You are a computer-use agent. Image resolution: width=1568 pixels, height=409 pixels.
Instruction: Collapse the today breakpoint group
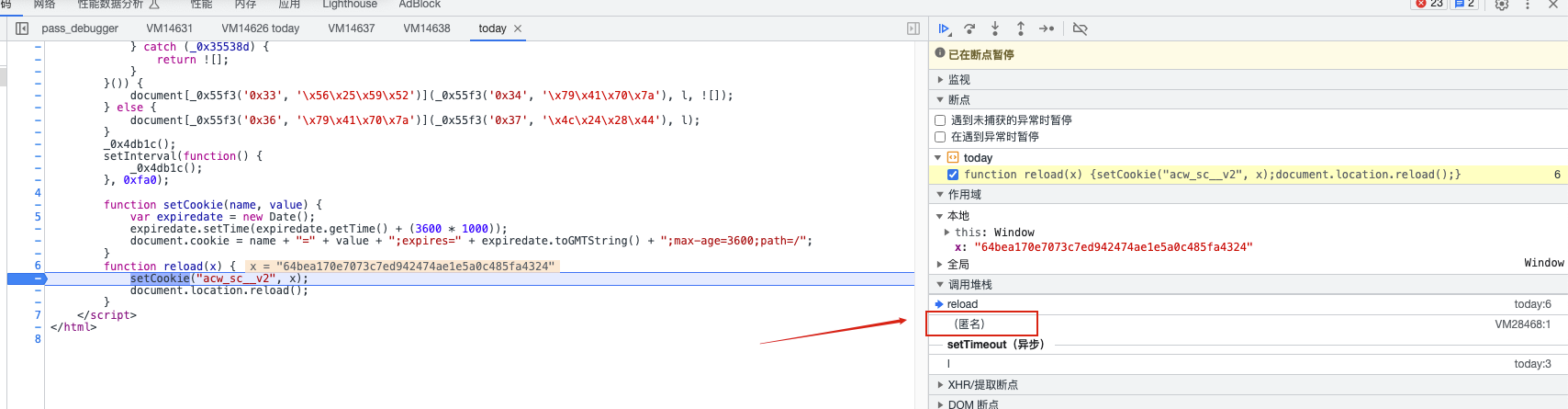pyautogui.click(x=938, y=158)
